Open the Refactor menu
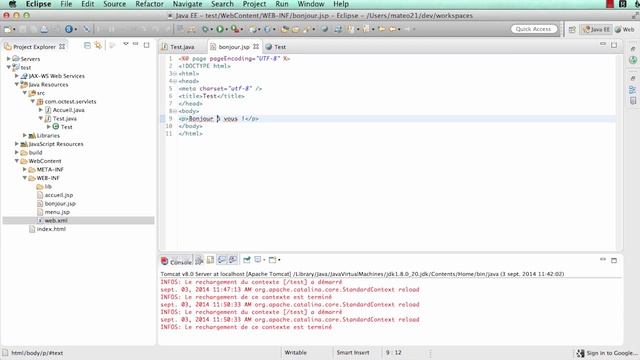This screenshot has width=640, height=360. click(149, 4)
